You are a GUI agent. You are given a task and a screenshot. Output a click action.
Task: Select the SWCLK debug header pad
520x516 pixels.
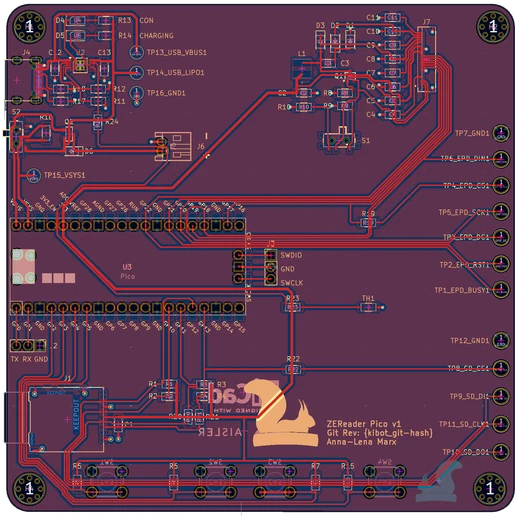point(271,279)
